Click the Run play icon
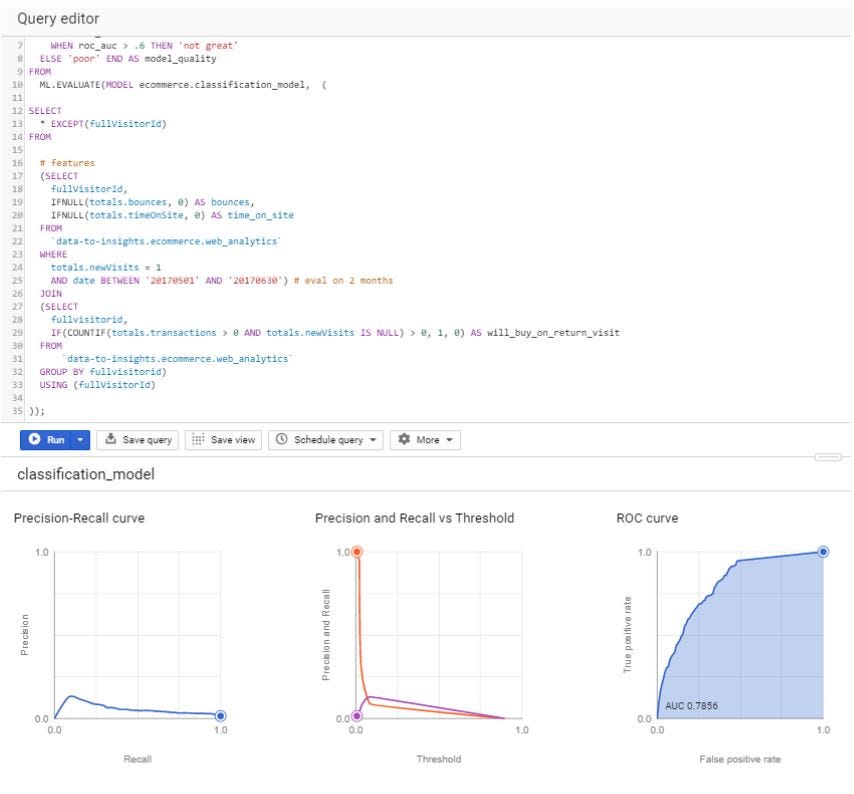 tap(34, 437)
